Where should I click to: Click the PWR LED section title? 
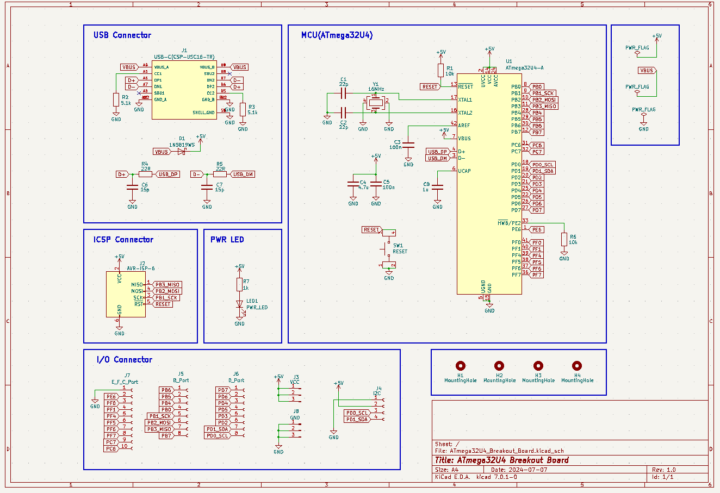point(228,240)
